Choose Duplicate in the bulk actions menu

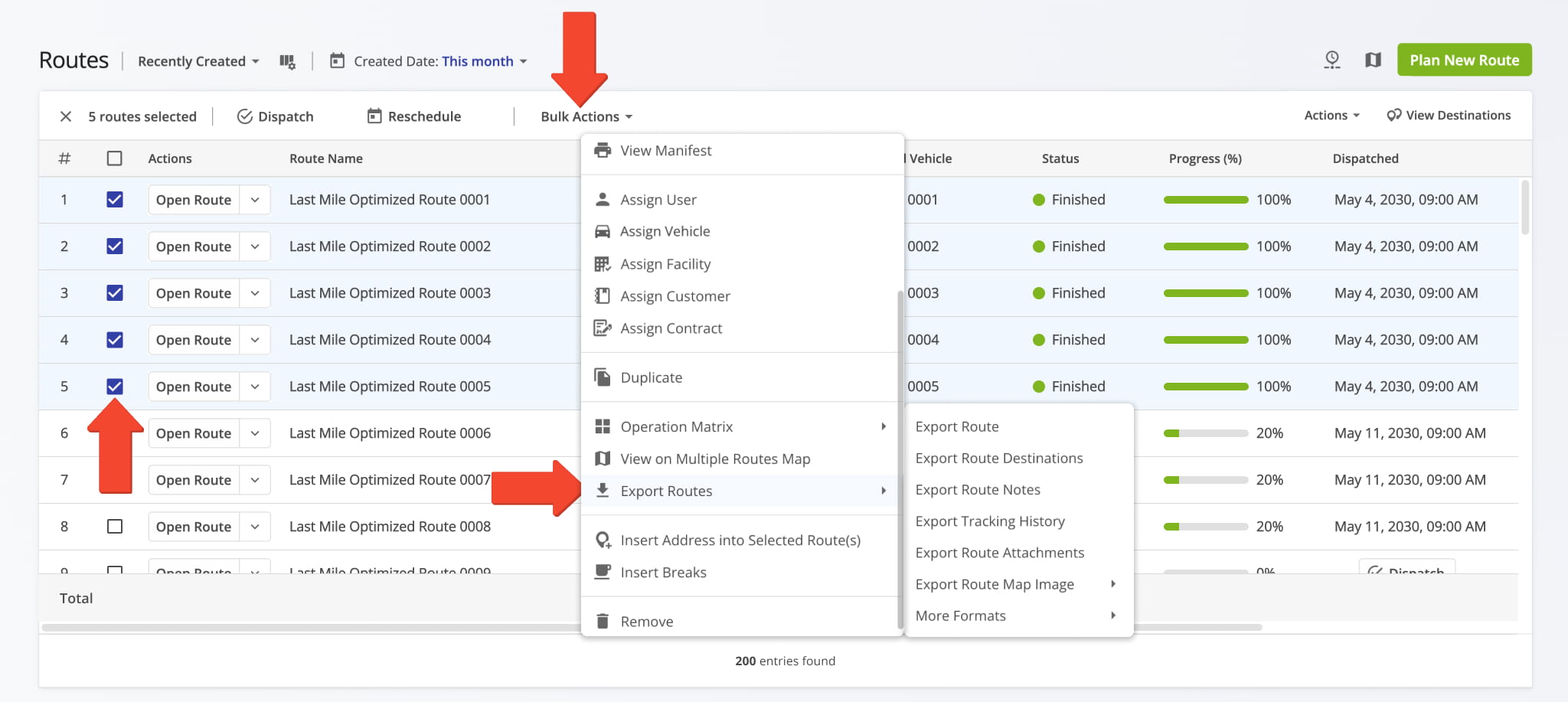click(651, 377)
